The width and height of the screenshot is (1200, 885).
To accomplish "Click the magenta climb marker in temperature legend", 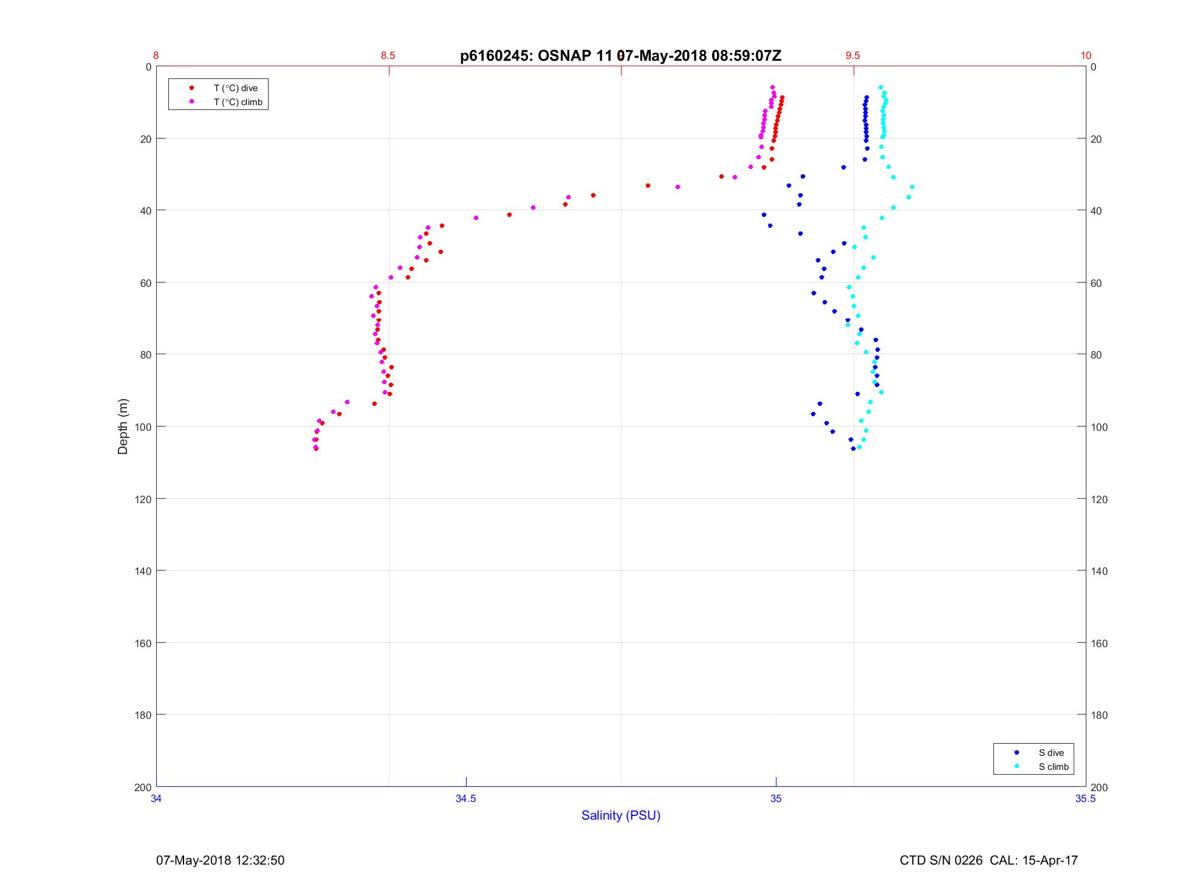I will [191, 102].
